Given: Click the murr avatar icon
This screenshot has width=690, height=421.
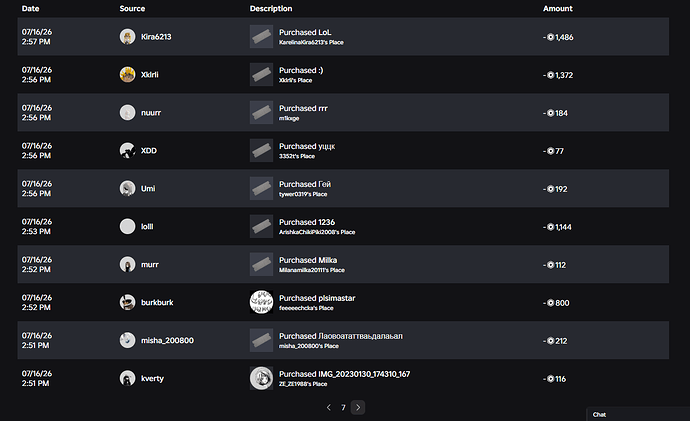Looking at the screenshot, I should pos(127,264).
